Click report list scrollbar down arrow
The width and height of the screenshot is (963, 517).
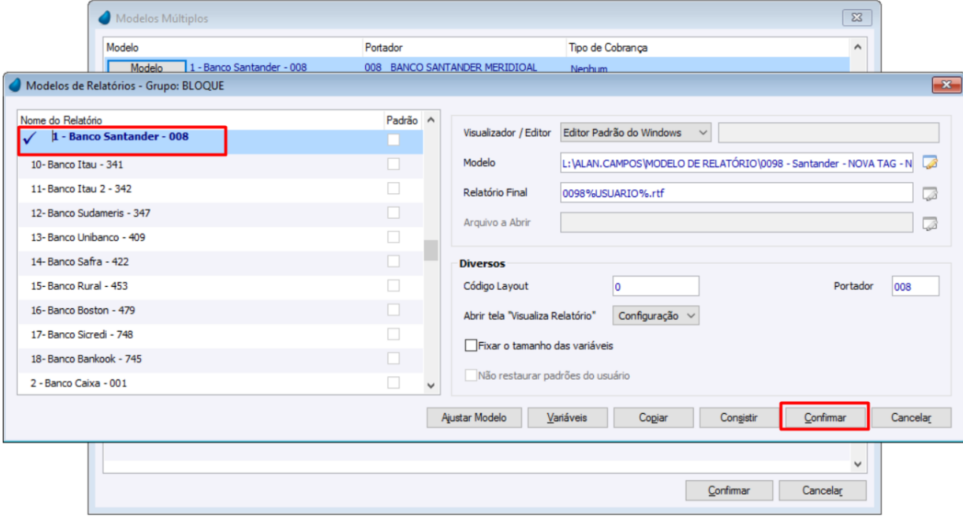click(x=431, y=386)
